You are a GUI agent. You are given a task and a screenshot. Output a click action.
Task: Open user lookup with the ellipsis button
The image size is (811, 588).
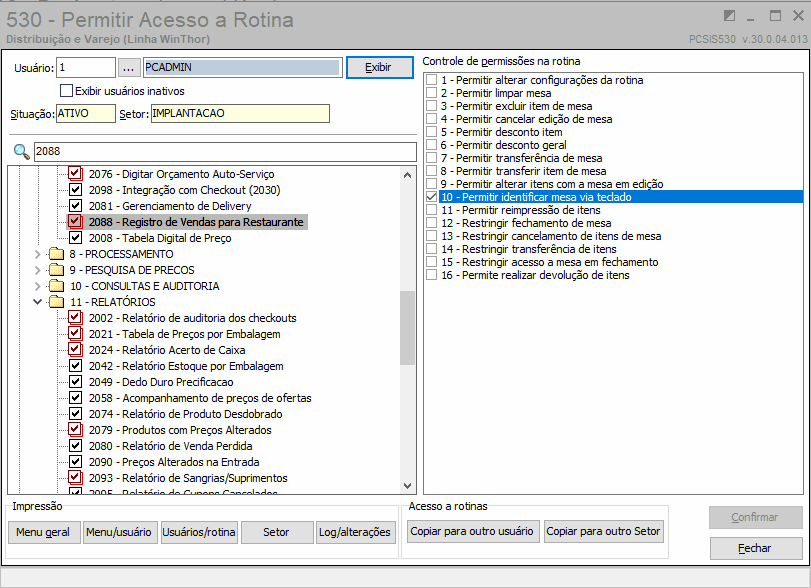129,68
